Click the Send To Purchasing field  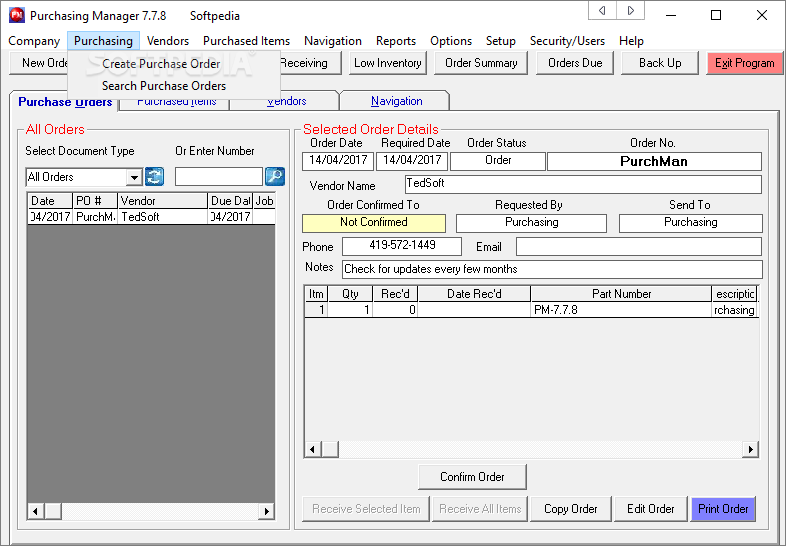coord(690,223)
